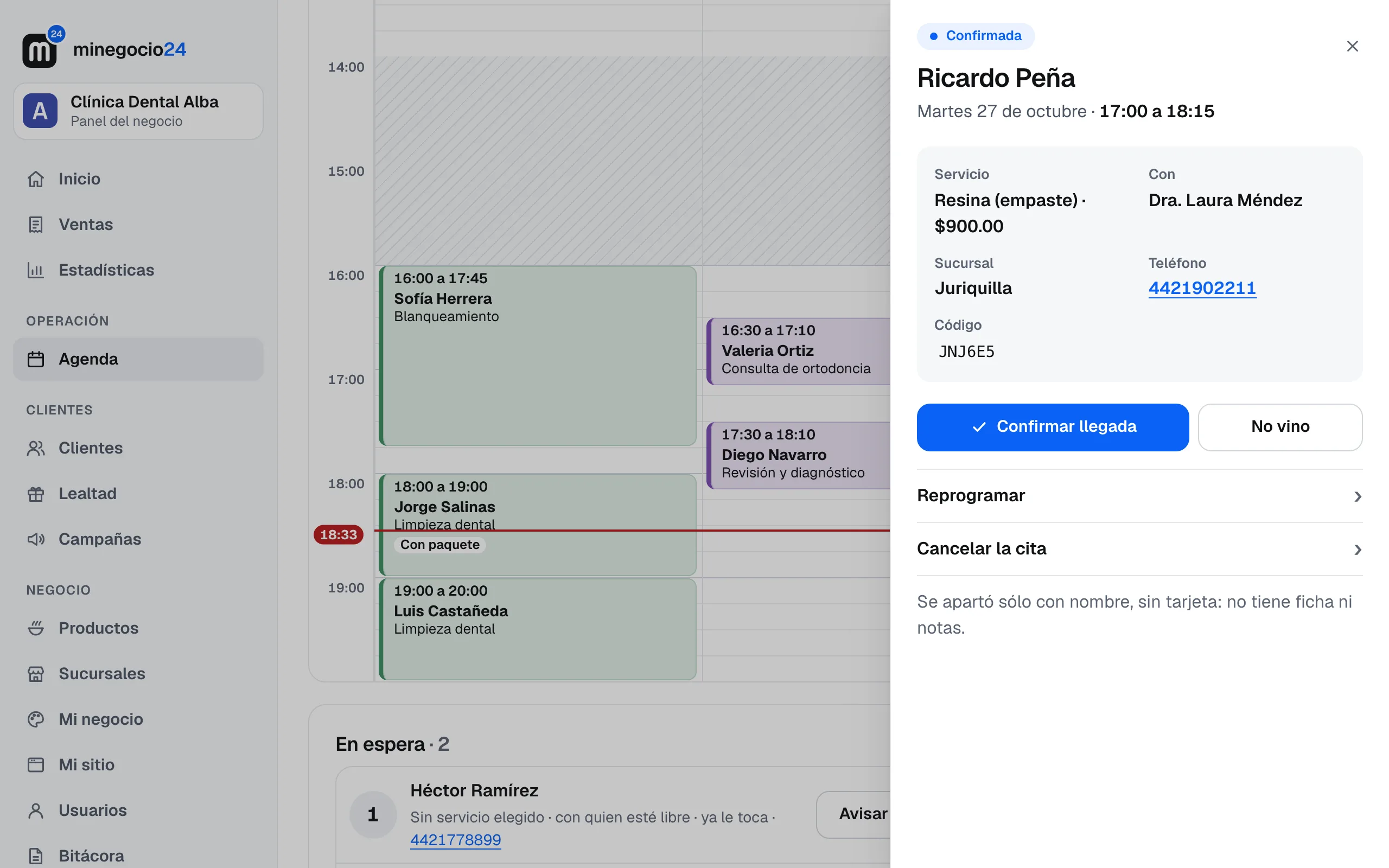Screen dimensions: 1389x868
Task: Expand the Reprogramar option
Action: (1139, 496)
